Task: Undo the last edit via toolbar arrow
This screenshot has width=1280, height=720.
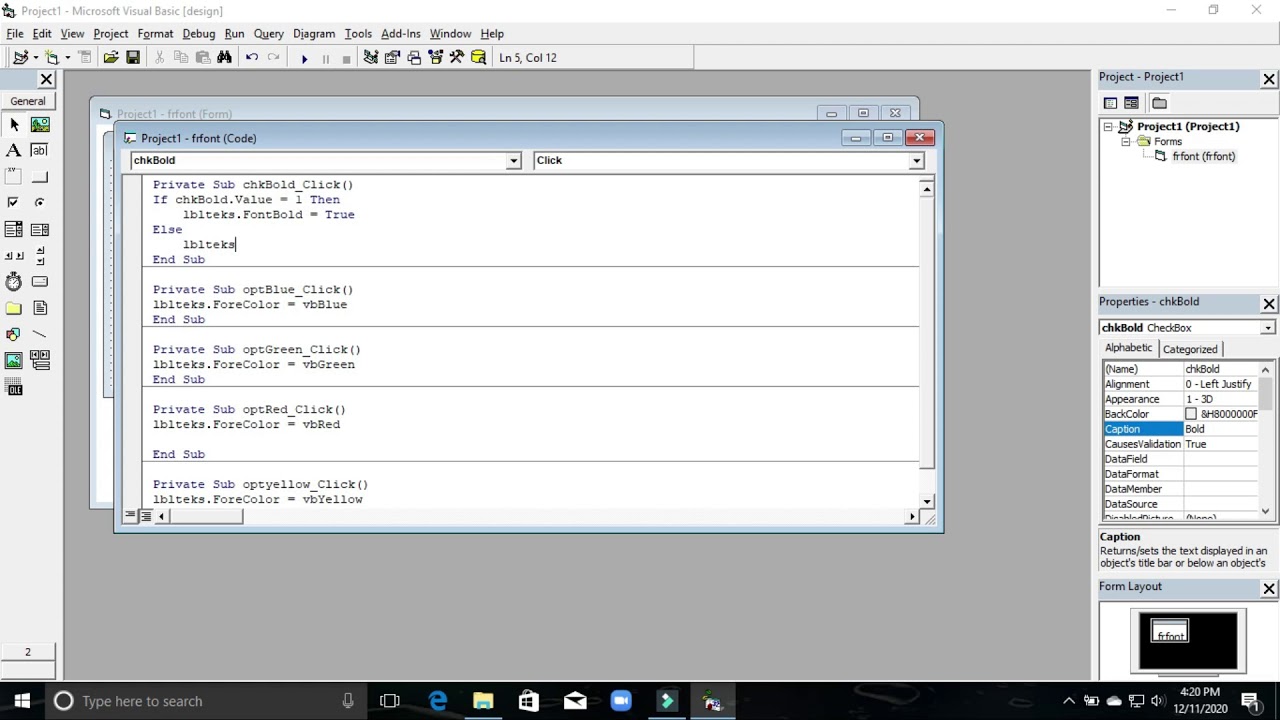Action: click(252, 58)
